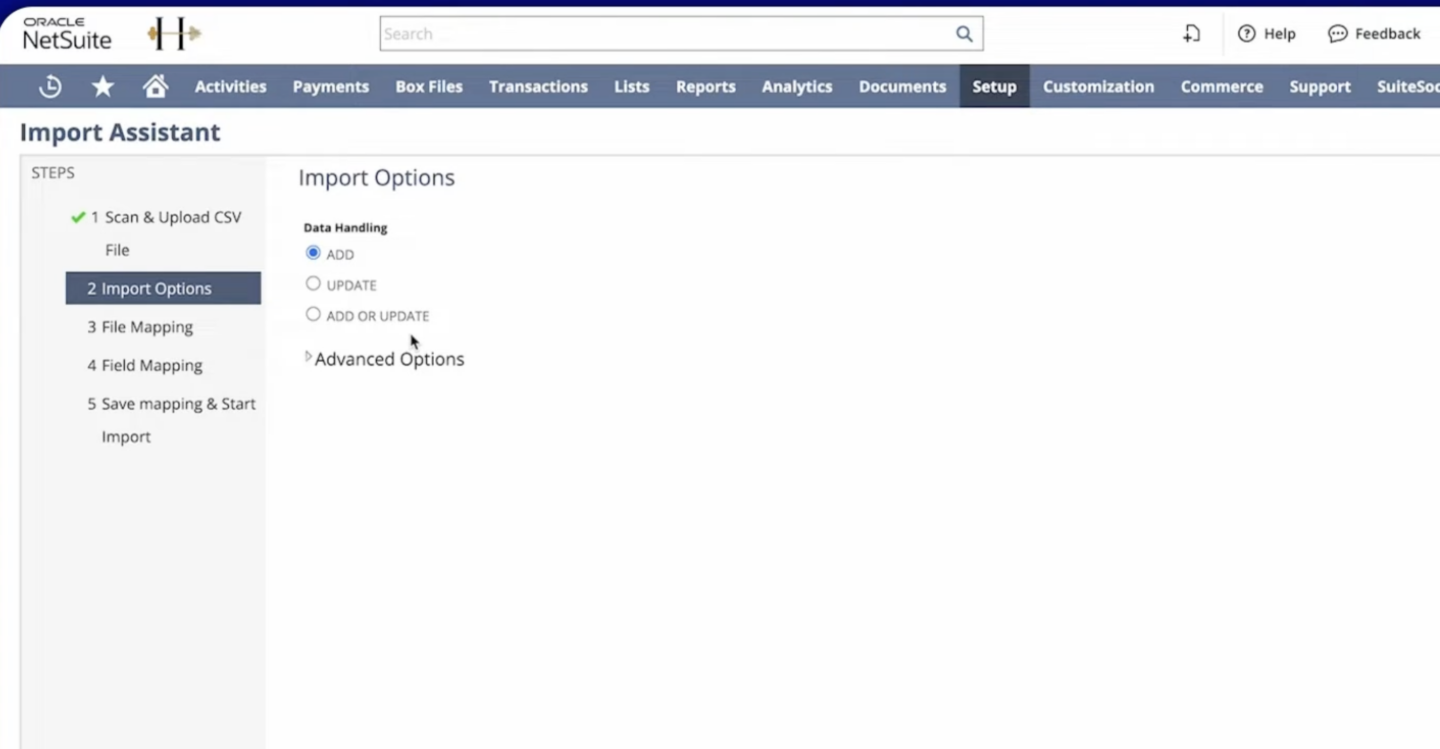Open the Shortcuts star icon
Viewport: 1440px width, 749px height.
103,87
